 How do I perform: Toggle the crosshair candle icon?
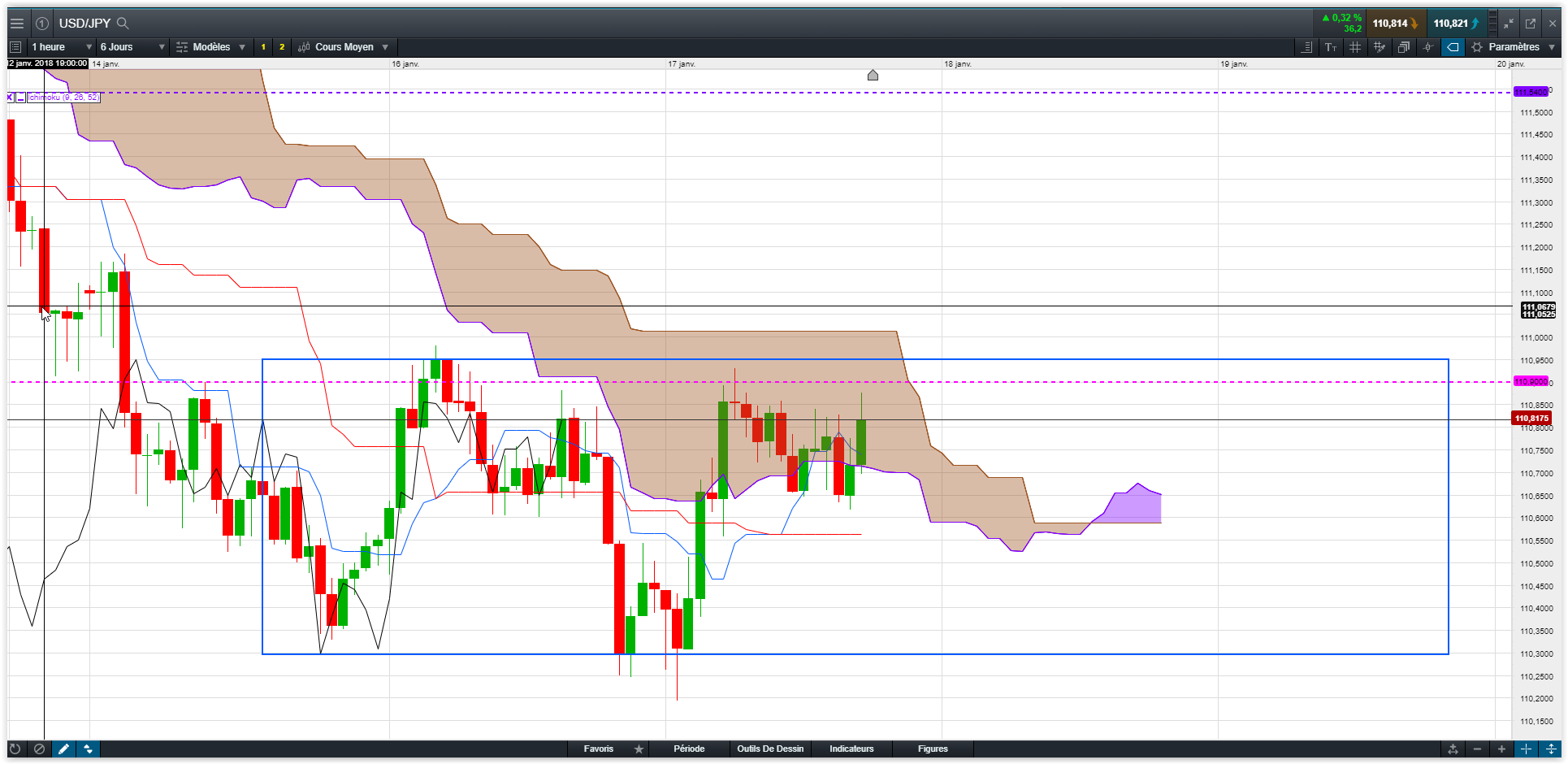point(1428,47)
